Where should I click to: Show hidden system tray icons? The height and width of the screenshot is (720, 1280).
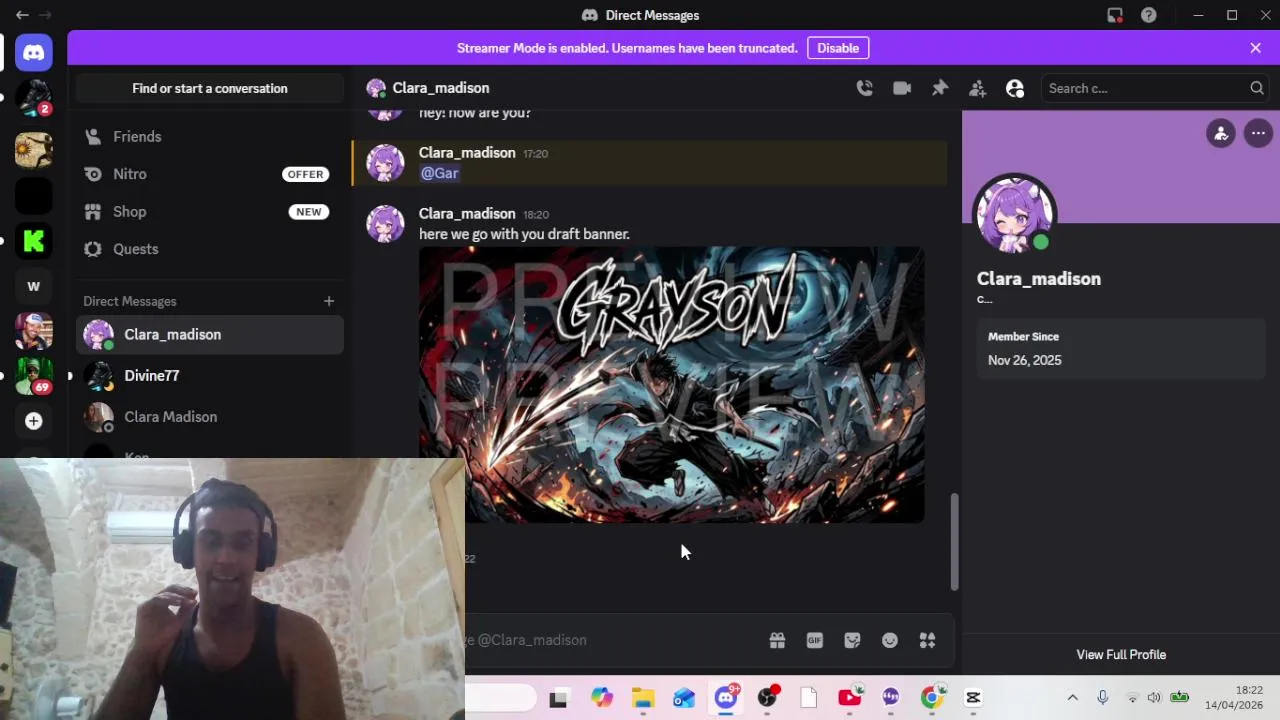point(1072,698)
